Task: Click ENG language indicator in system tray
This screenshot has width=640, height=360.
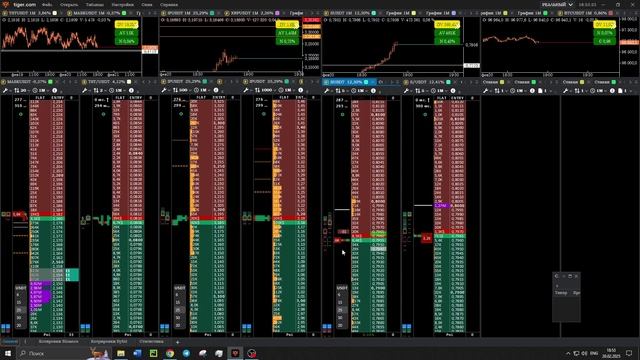Action: click(594, 353)
